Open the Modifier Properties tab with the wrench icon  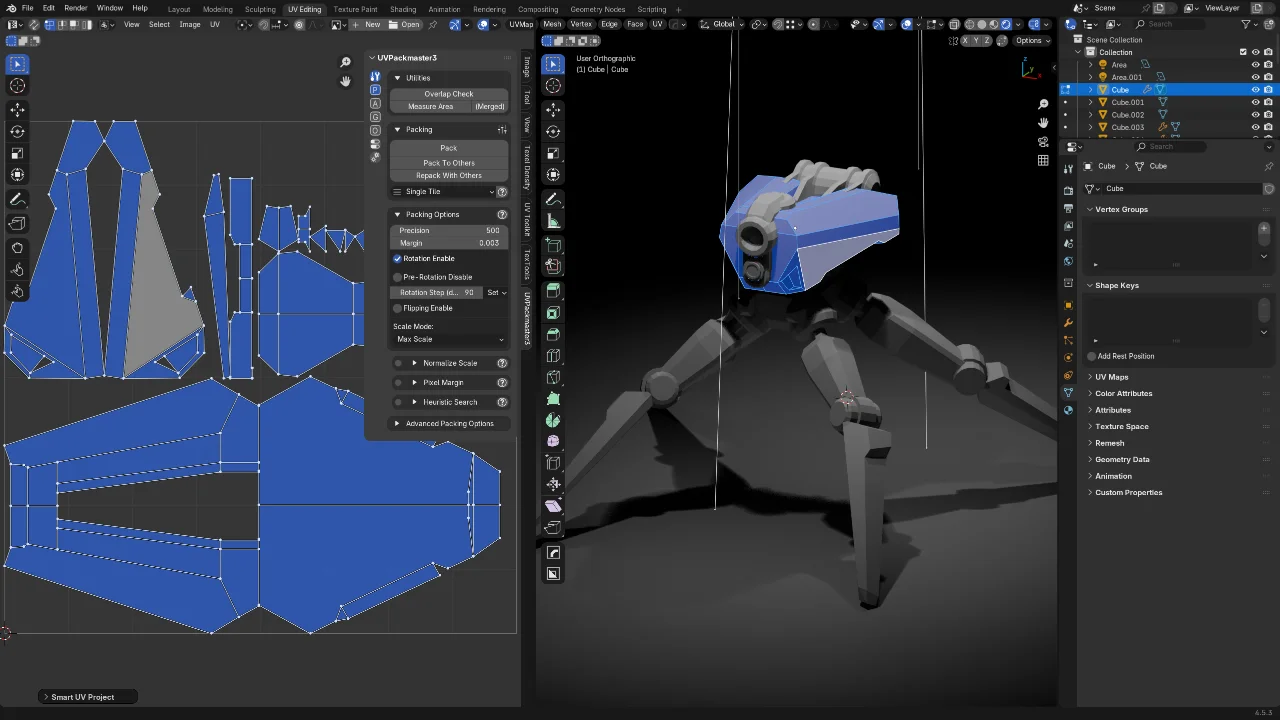coord(1067,322)
